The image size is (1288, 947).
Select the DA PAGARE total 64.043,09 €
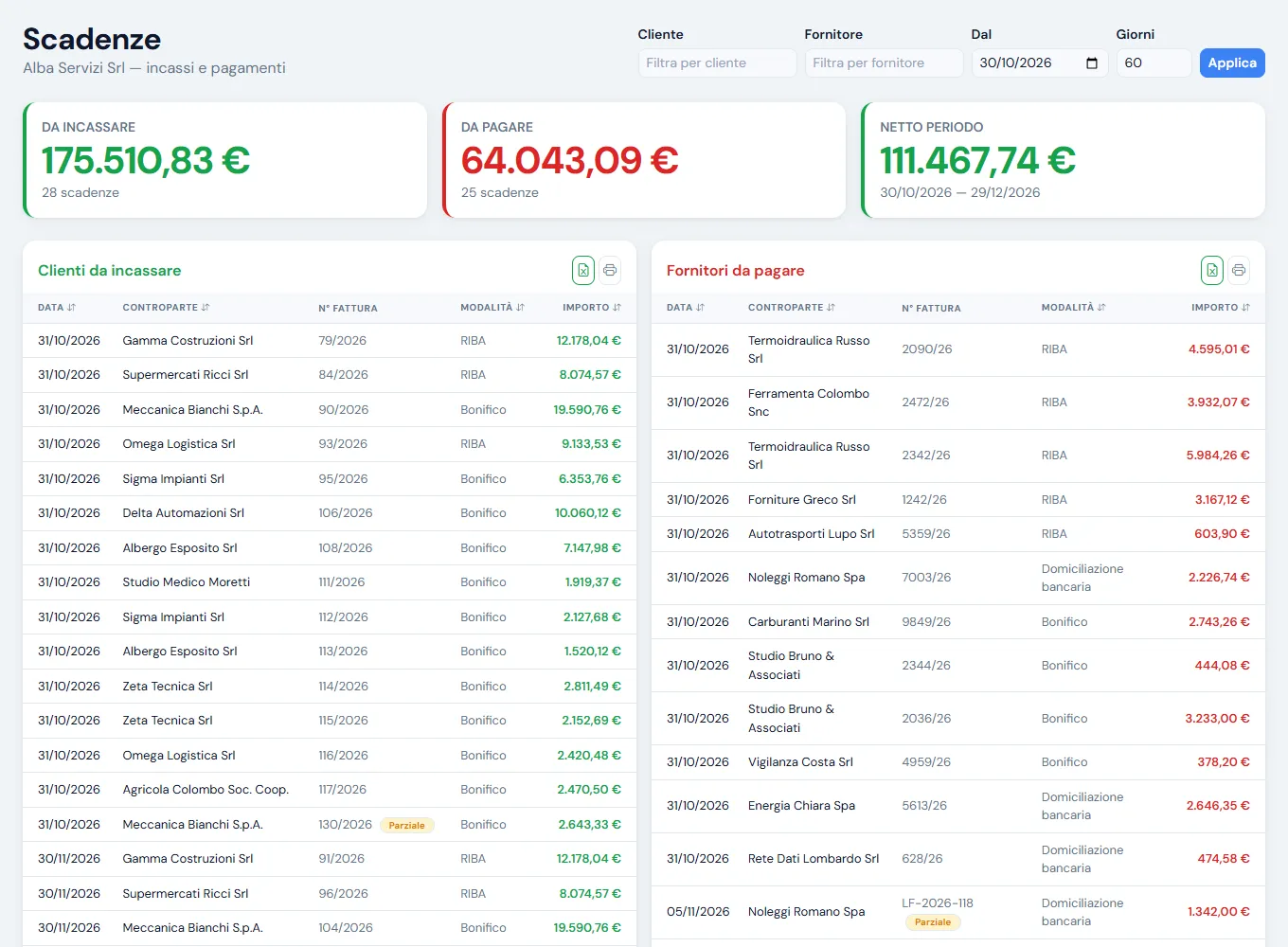click(x=570, y=160)
